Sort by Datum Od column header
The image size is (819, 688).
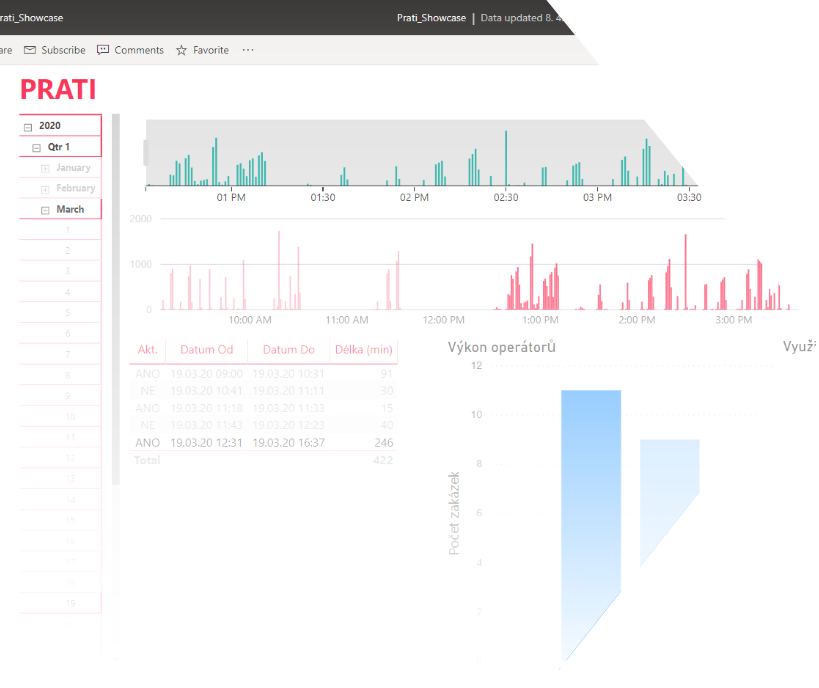206,349
